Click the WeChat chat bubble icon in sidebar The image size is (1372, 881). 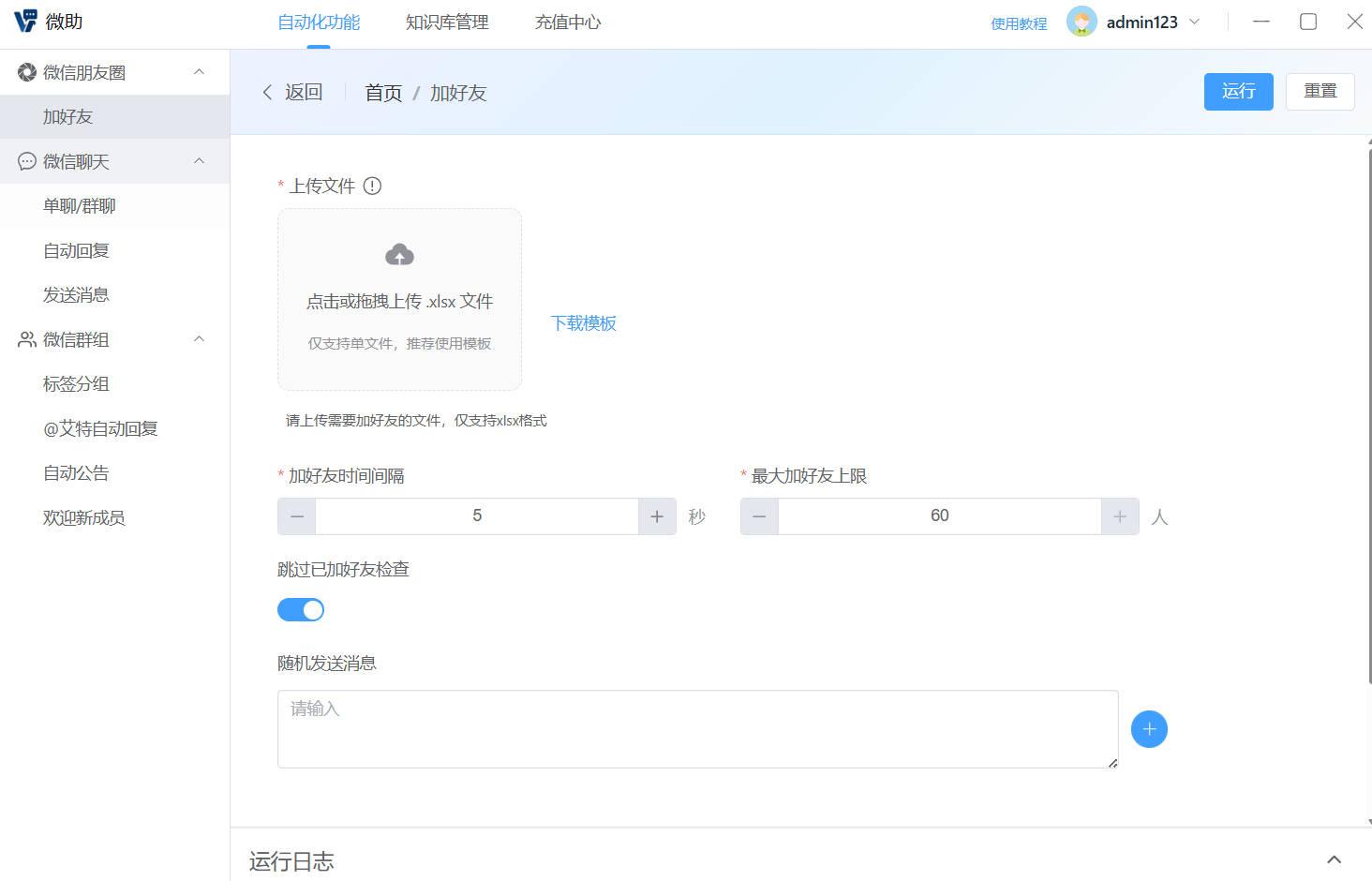25,160
